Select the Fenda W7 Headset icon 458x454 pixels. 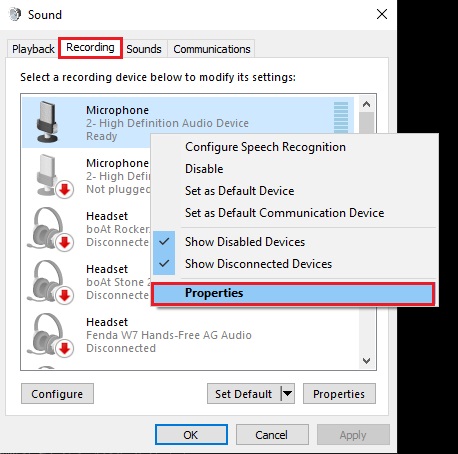coord(50,335)
